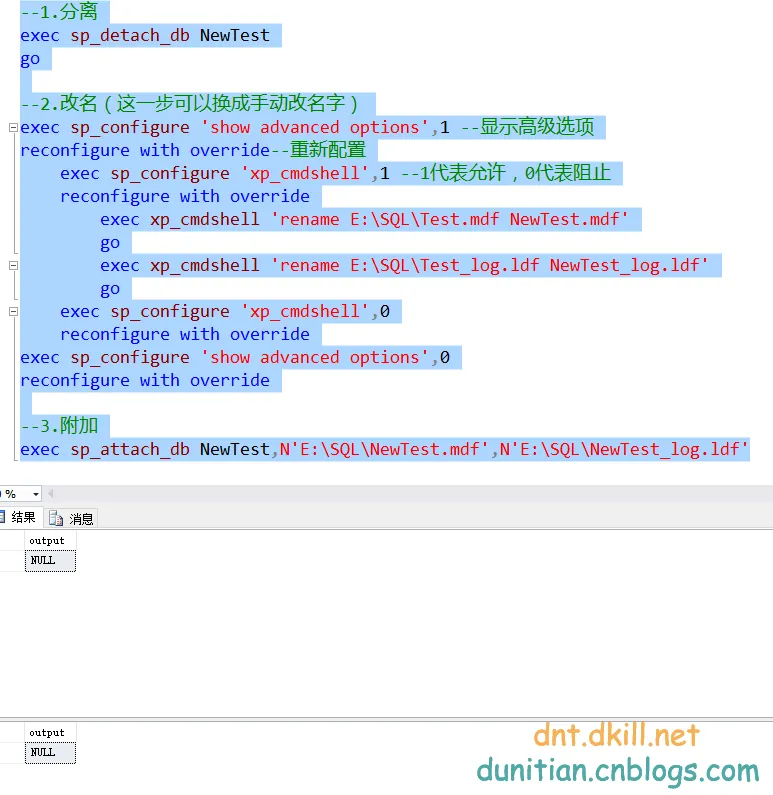Viewport: 773px width, 795px height.
Task: Click the dunitian.cnblogs.com watermark link
Action: tap(618, 771)
